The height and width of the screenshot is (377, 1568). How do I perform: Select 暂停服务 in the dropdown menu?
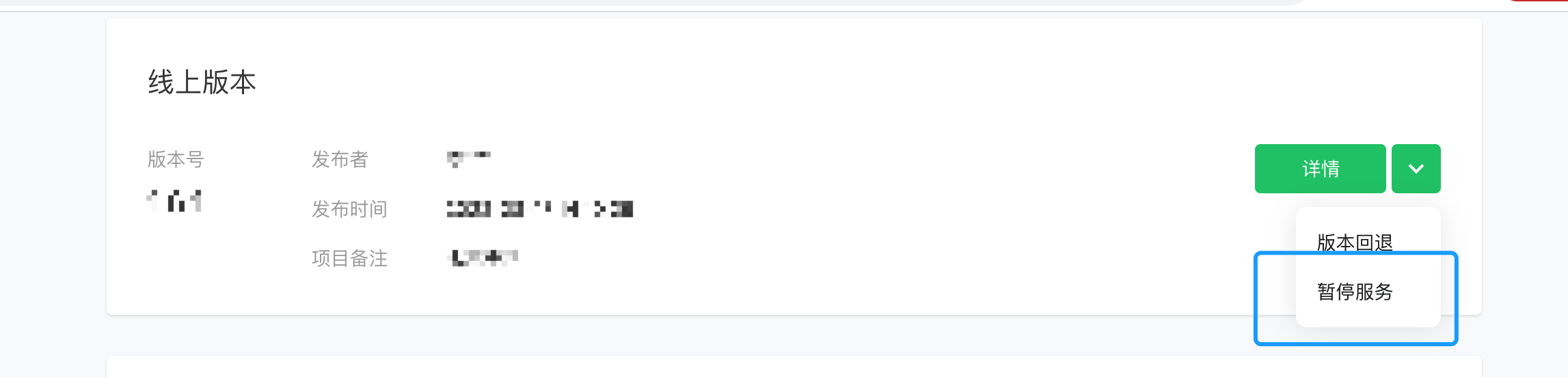click(1355, 292)
